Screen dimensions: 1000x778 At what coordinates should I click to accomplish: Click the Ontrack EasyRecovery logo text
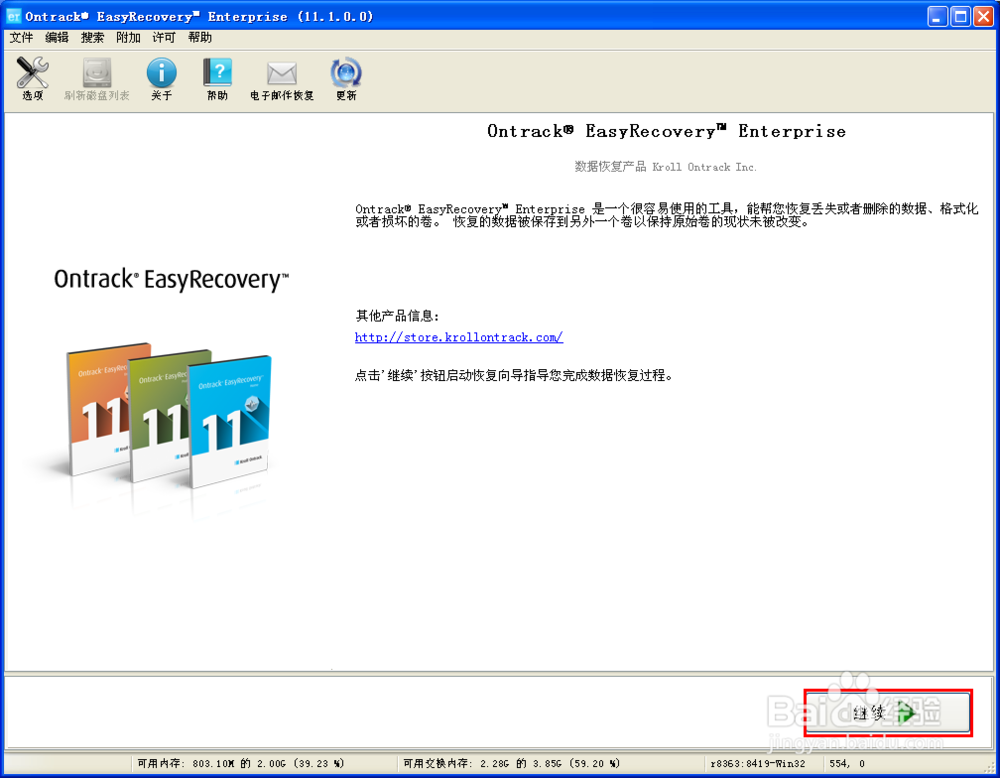pos(171,279)
